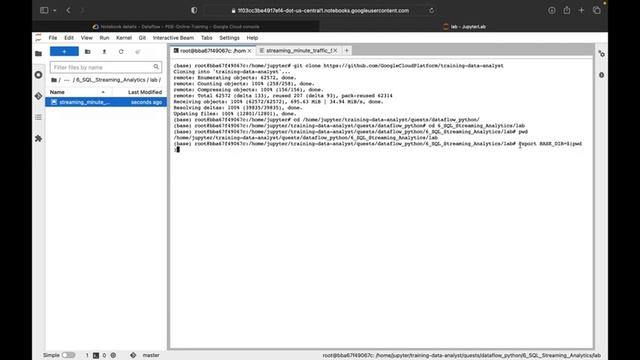Open the Kernel menu

coord(124,38)
